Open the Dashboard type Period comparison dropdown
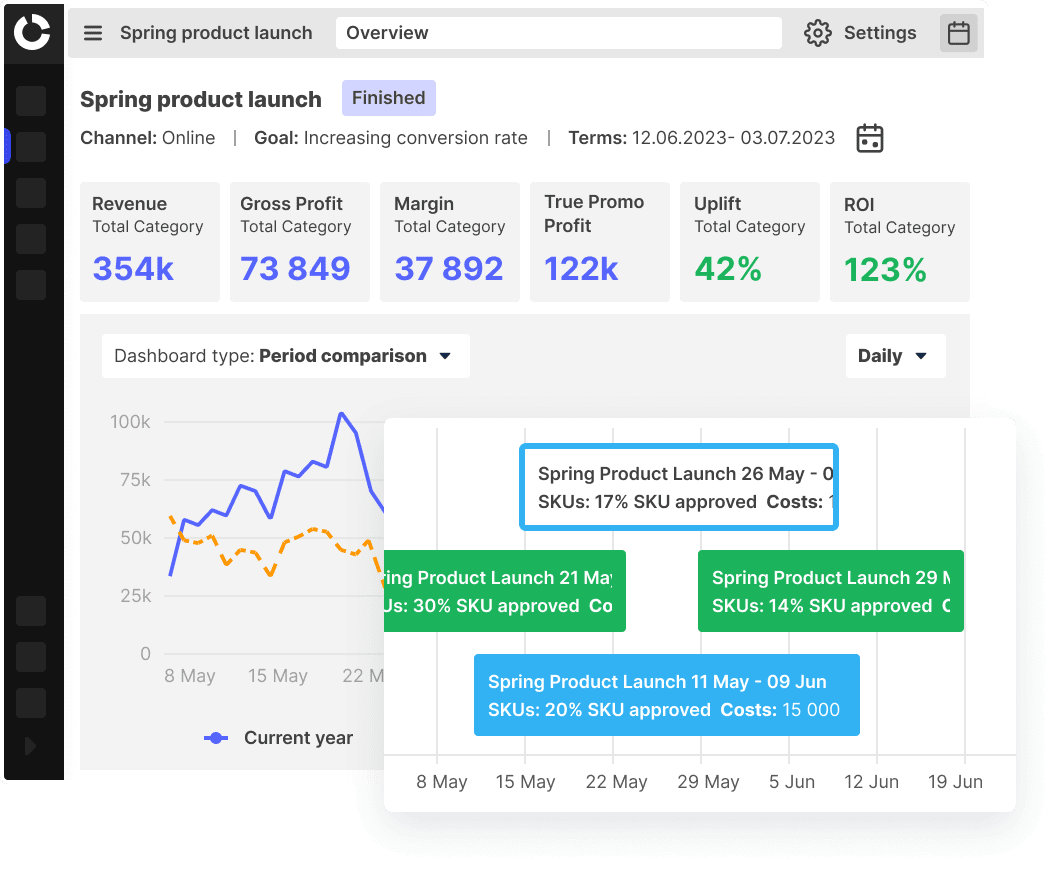 coord(285,356)
